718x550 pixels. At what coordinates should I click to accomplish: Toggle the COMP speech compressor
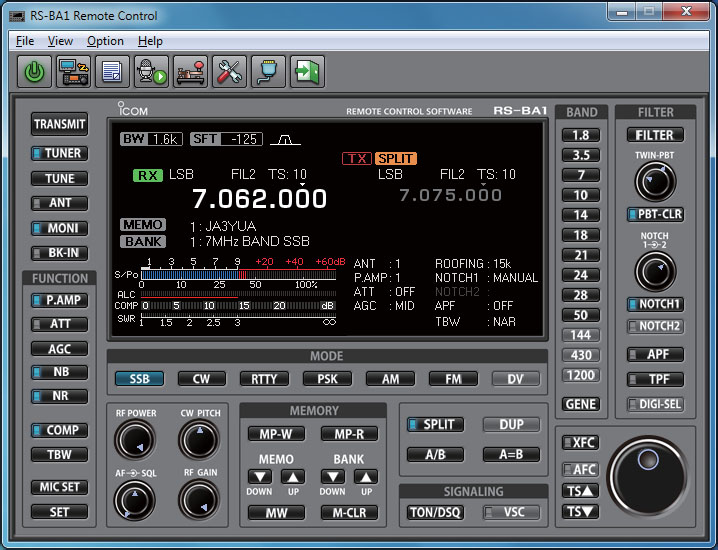(x=60, y=430)
